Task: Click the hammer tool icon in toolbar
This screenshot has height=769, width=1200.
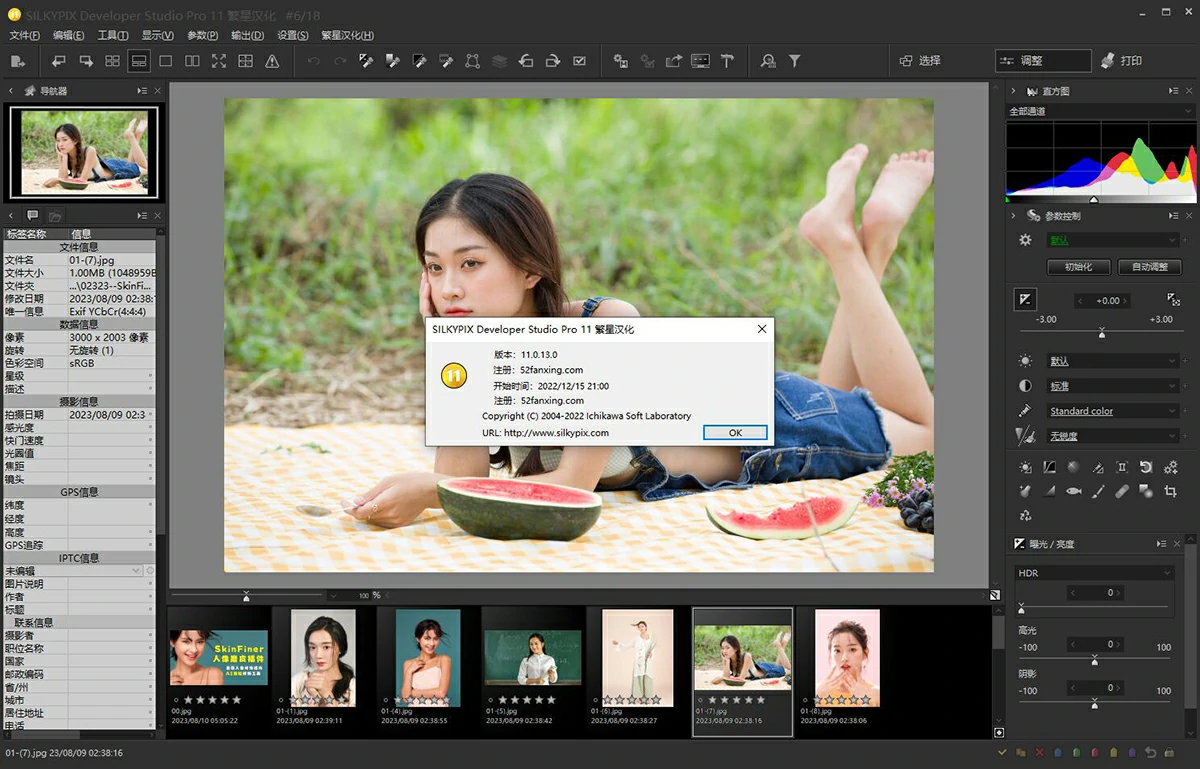Action: [x=727, y=61]
